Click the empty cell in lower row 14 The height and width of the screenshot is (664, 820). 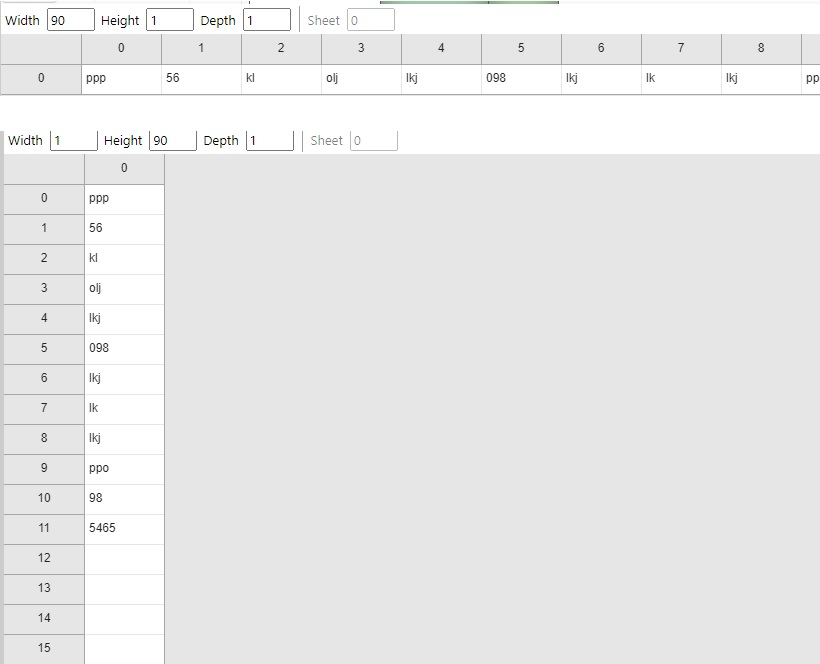124,620
